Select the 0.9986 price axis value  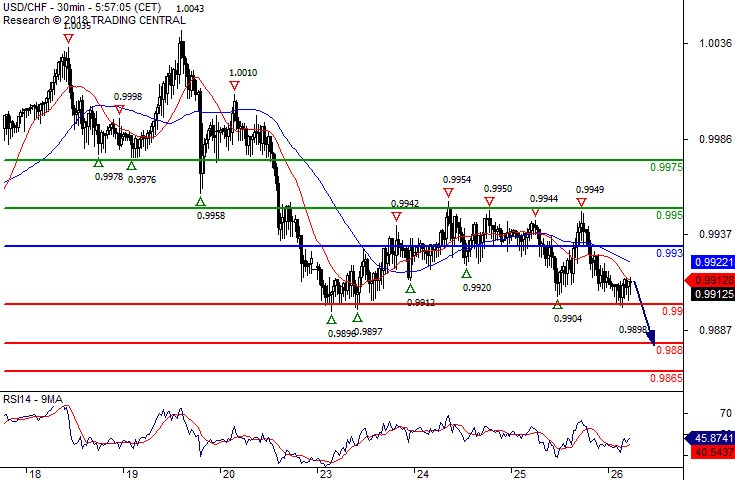tap(715, 139)
